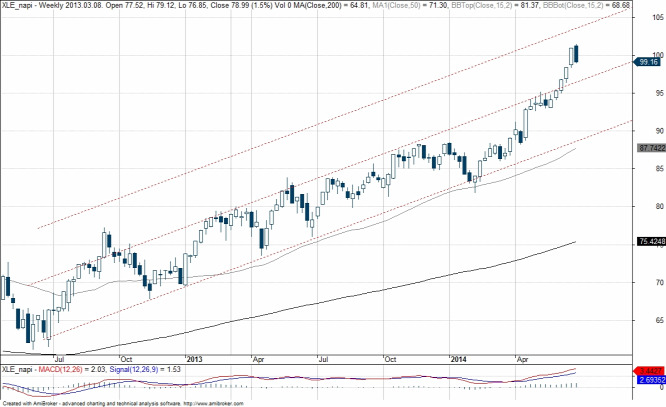Click the 2013 year label on time axis
This screenshot has width=666, height=407.
[195, 359]
